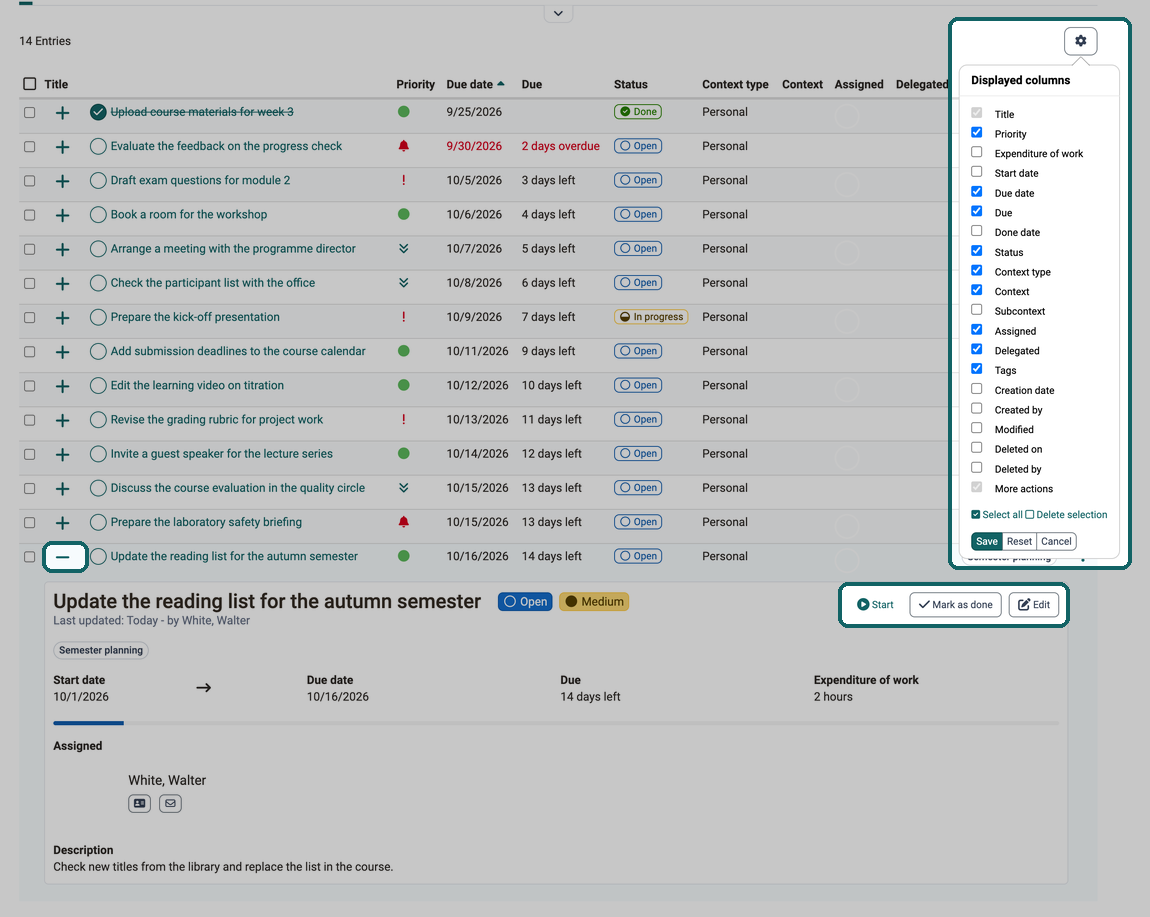Screen dimensions: 1150x917
Task: Sort by the Title column header
Action: tap(56, 84)
